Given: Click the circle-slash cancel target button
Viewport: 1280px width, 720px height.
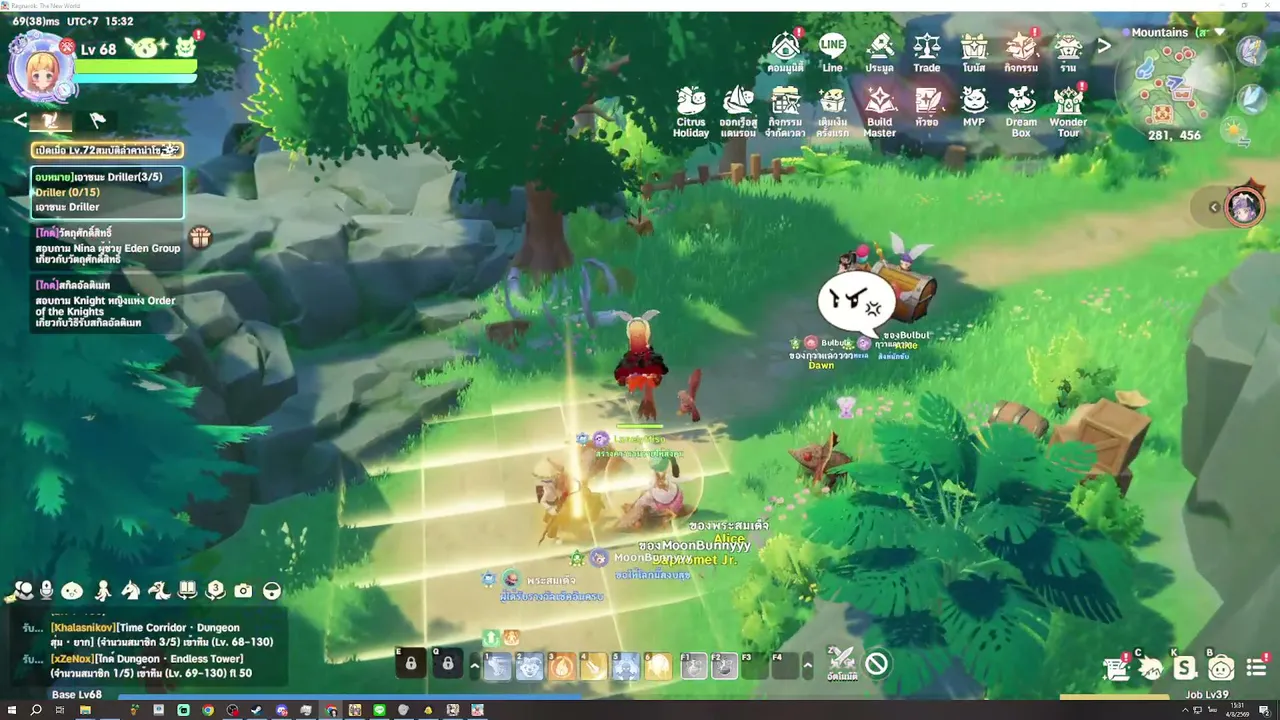Looking at the screenshot, I should point(877,664).
